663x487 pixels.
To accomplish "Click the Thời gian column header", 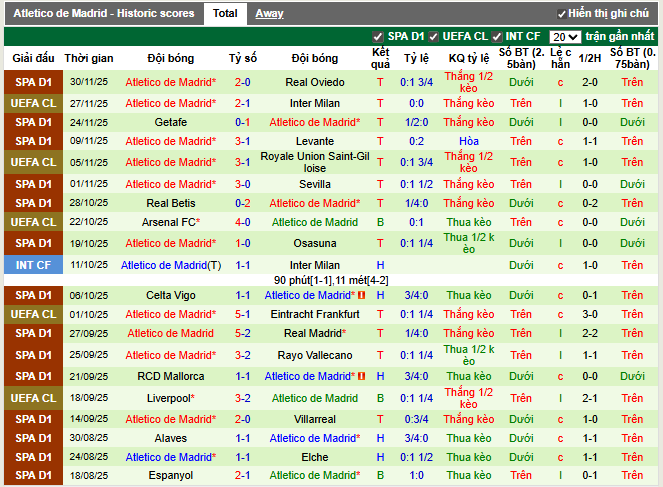I will click(x=89, y=58).
